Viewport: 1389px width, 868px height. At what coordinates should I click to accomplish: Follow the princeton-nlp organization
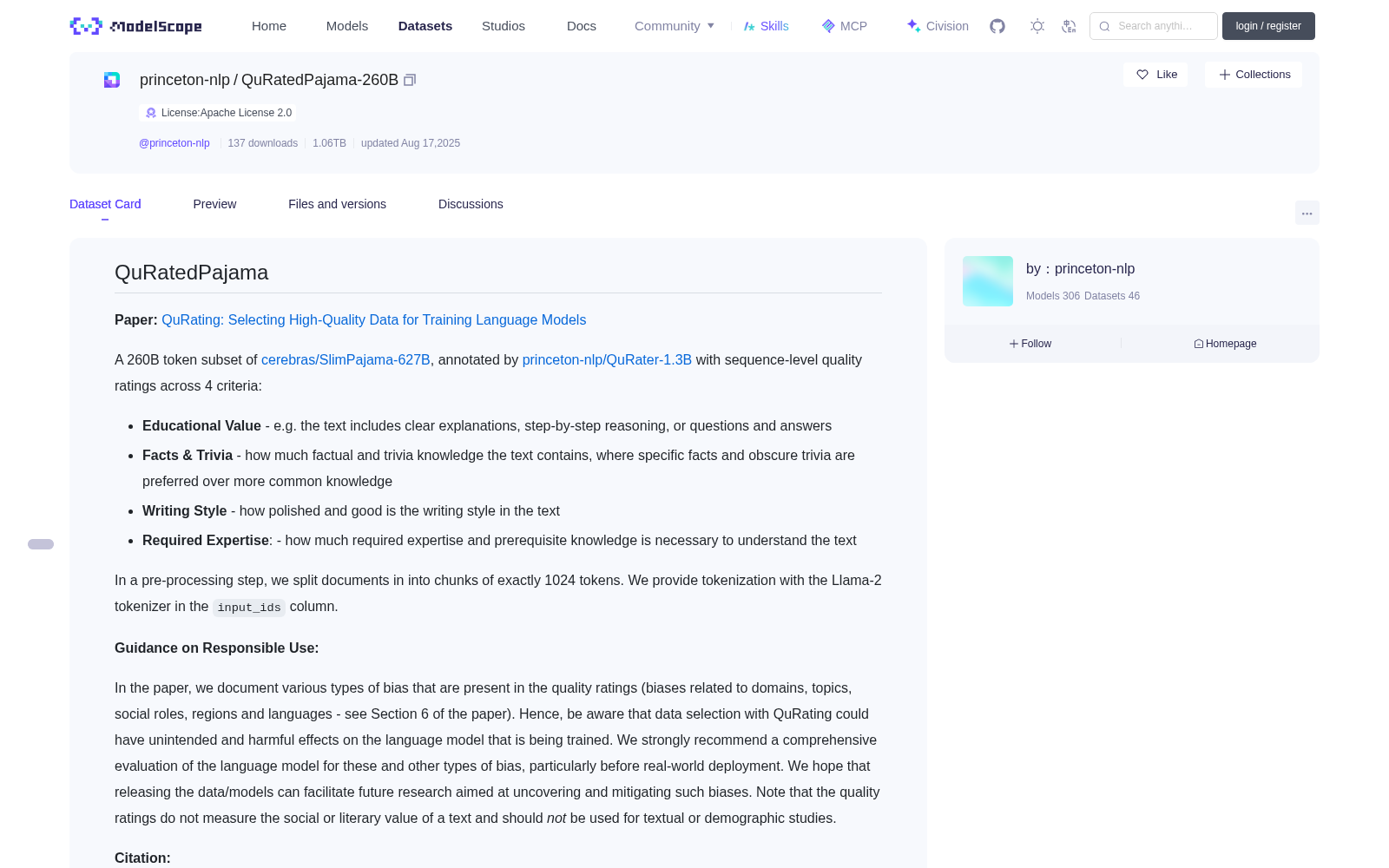[x=1030, y=344]
